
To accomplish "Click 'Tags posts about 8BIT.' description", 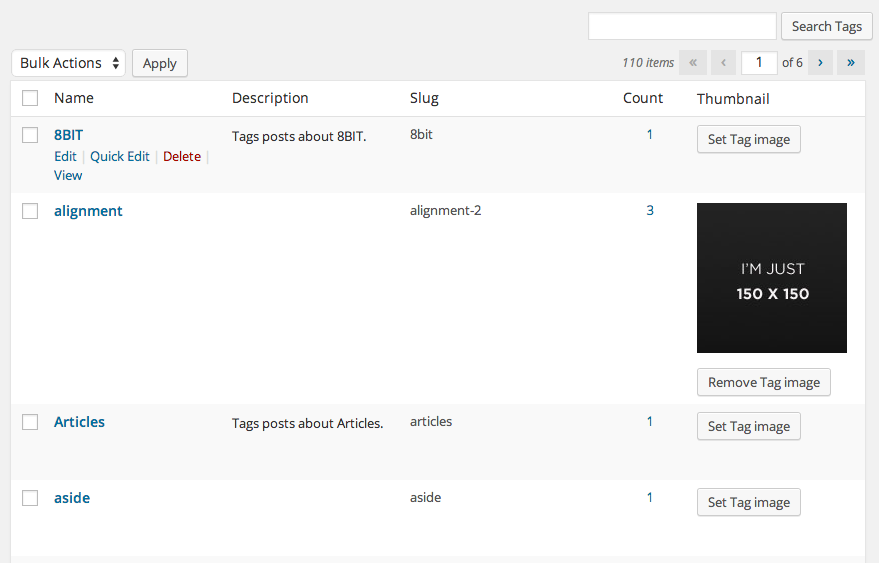I will pos(299,137).
